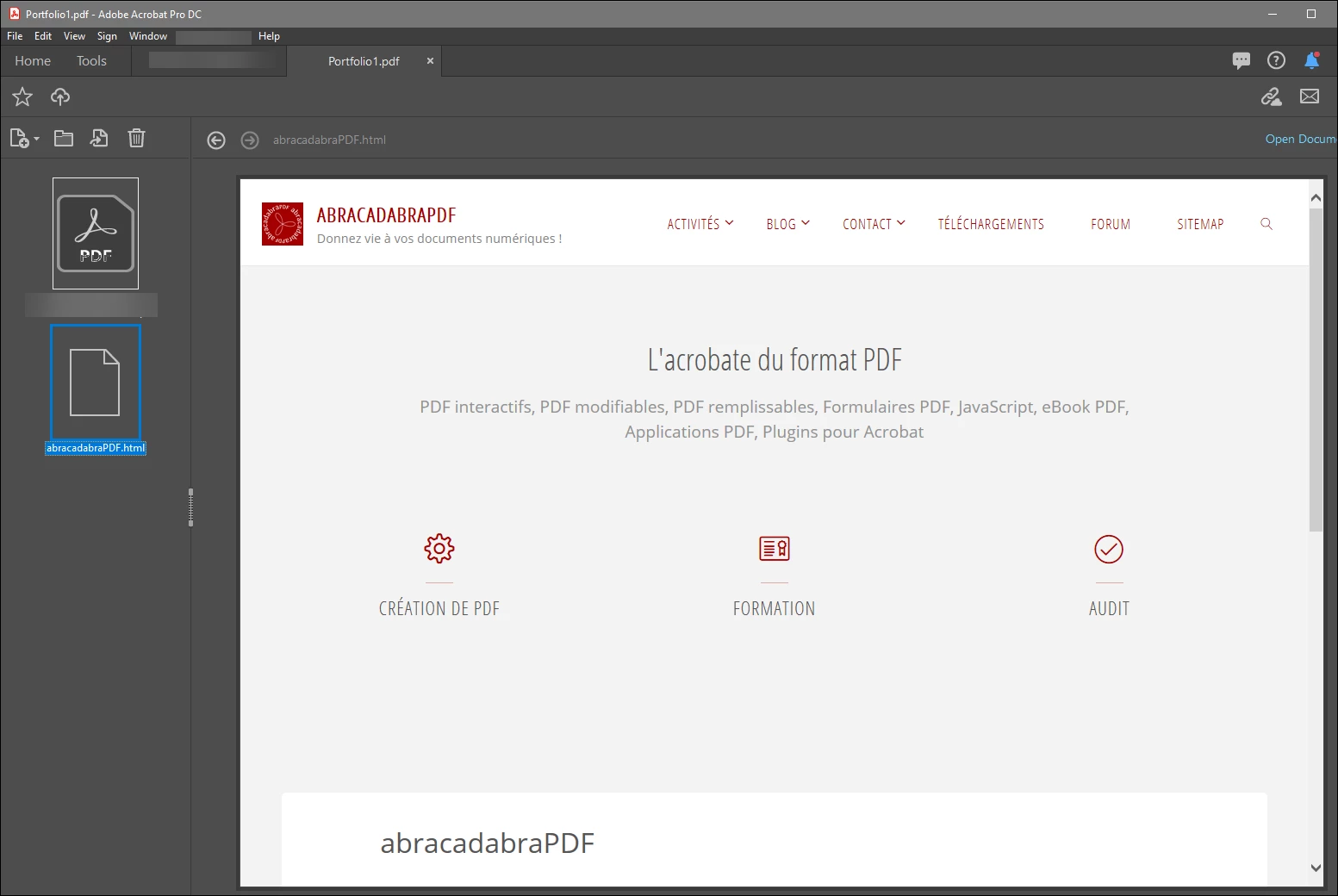Open the TÉLÉCHARGEMENTS page link
The width and height of the screenshot is (1338, 896).
991,224
